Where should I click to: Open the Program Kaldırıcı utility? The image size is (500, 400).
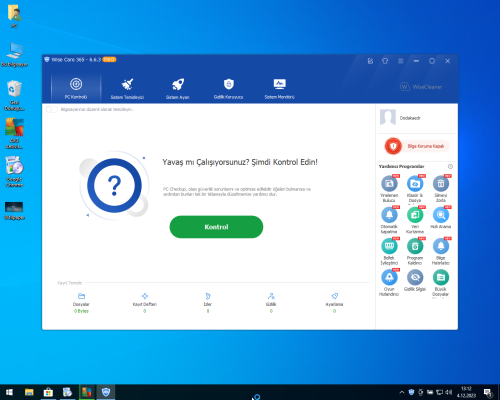tap(415, 251)
